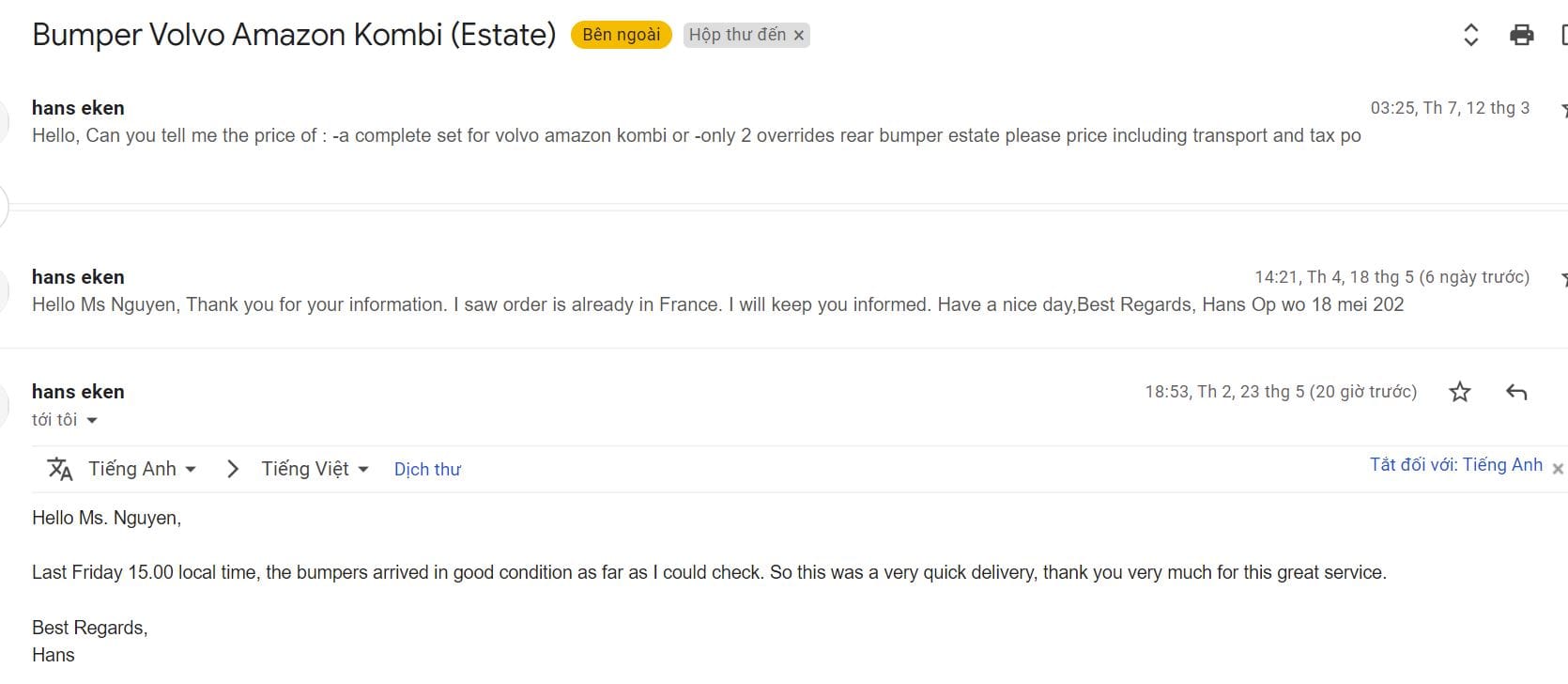
Task: Expand recipient details next to tới tôi
Action: point(92,421)
